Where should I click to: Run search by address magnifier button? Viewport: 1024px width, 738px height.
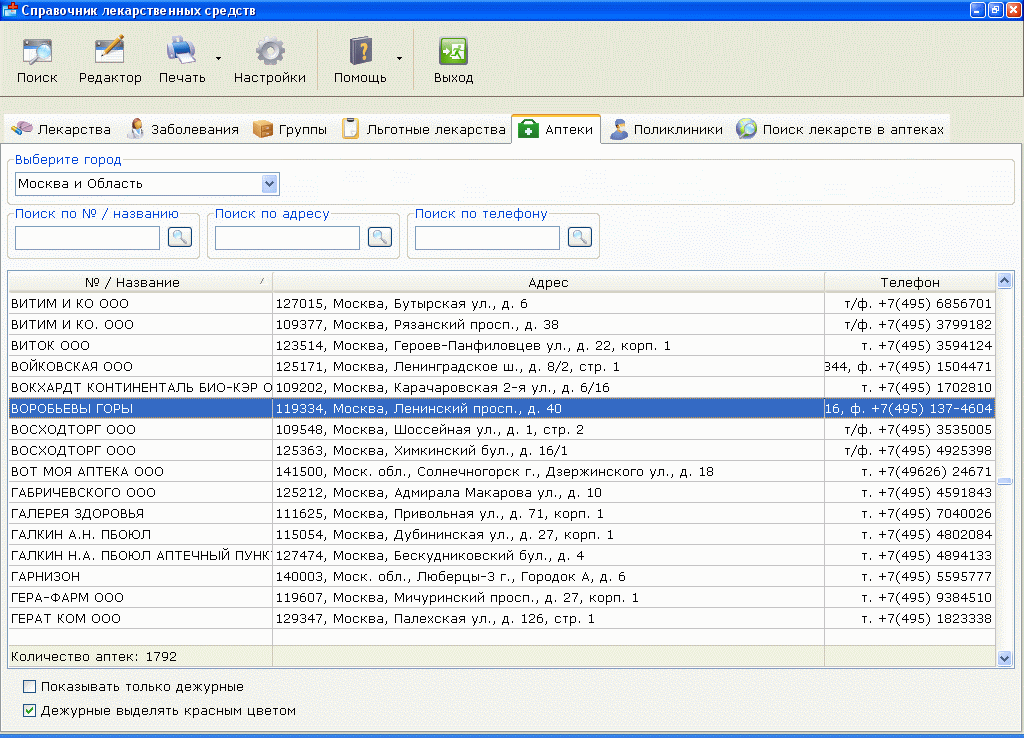click(379, 237)
